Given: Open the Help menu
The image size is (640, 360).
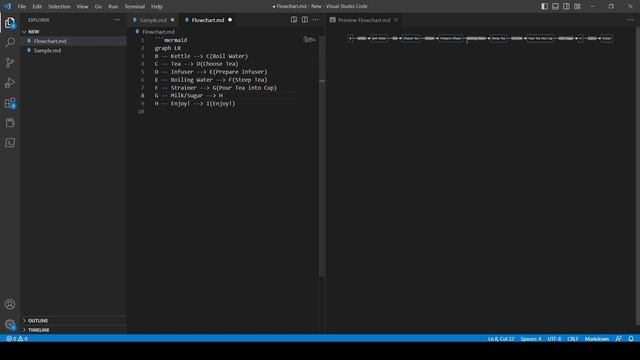Looking at the screenshot, I should point(157,6).
